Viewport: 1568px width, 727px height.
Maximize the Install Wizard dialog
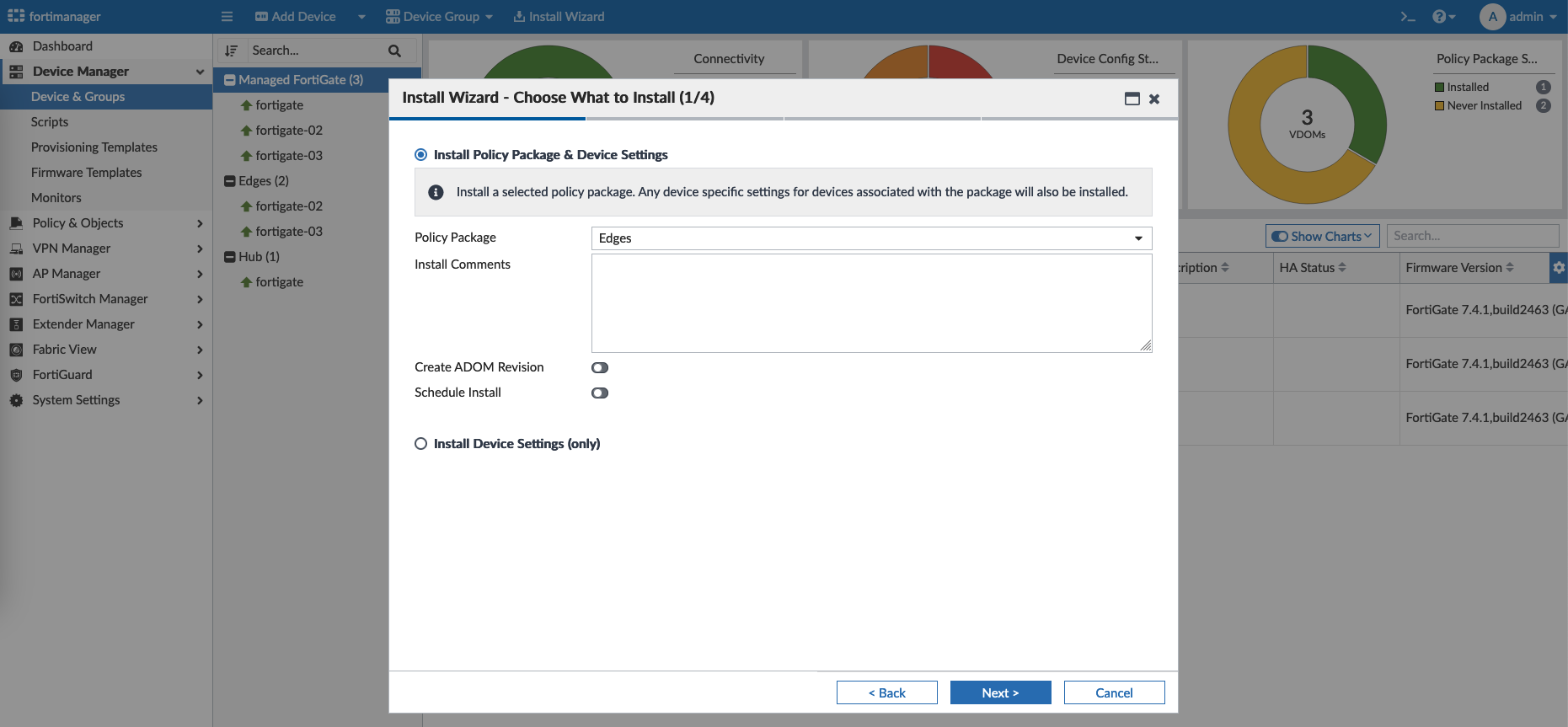coord(1132,99)
